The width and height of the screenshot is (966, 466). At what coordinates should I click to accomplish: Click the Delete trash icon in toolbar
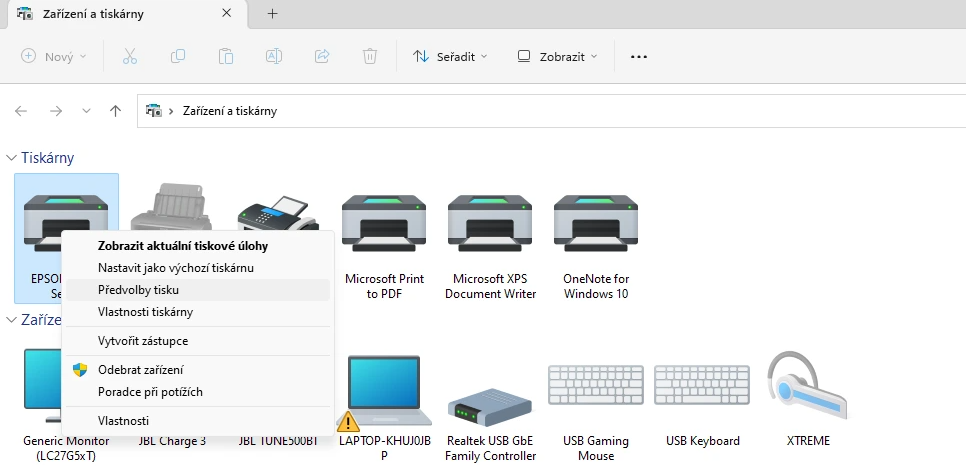(370, 57)
